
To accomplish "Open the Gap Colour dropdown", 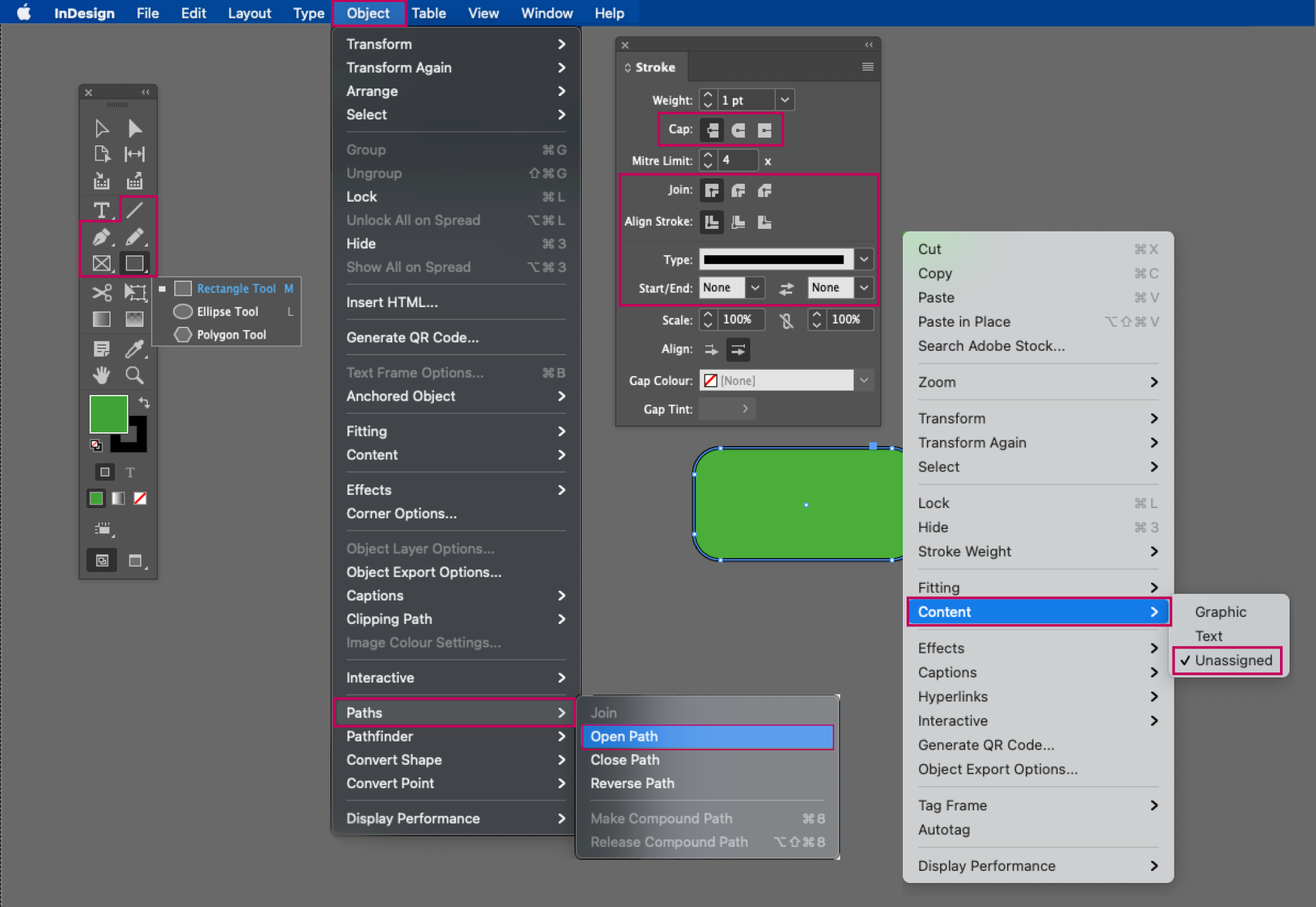I will coord(864,380).
